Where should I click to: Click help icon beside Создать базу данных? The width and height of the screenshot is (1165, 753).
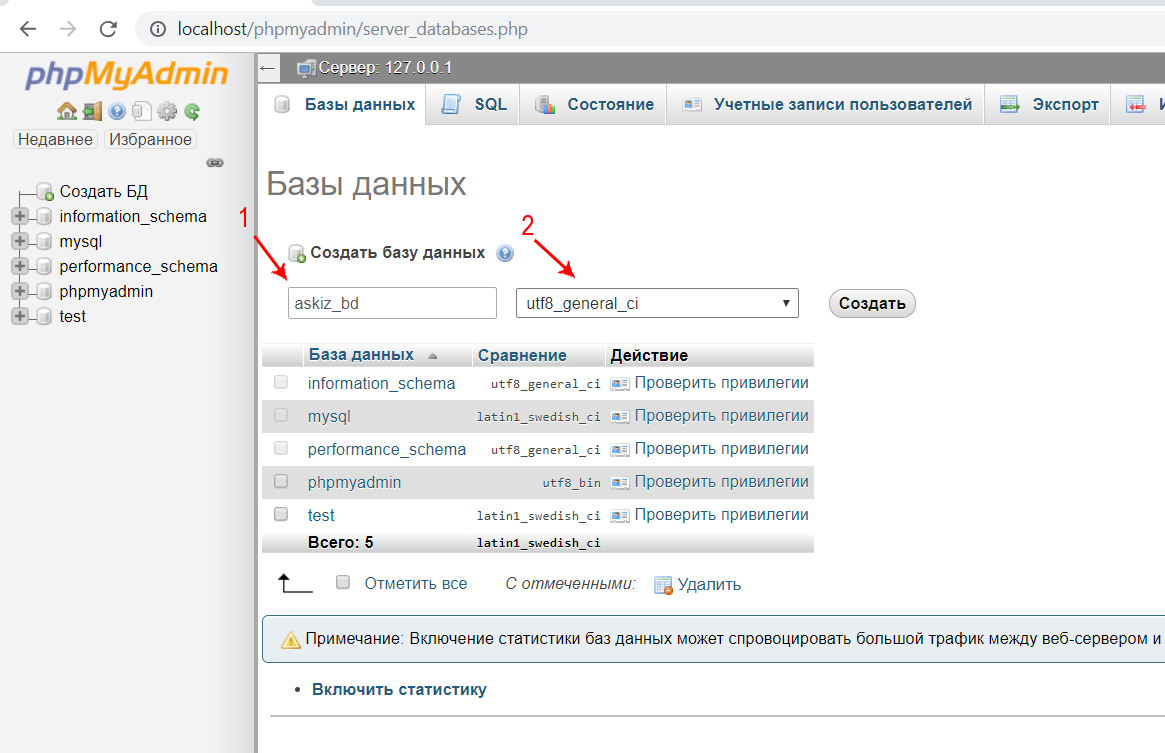505,254
